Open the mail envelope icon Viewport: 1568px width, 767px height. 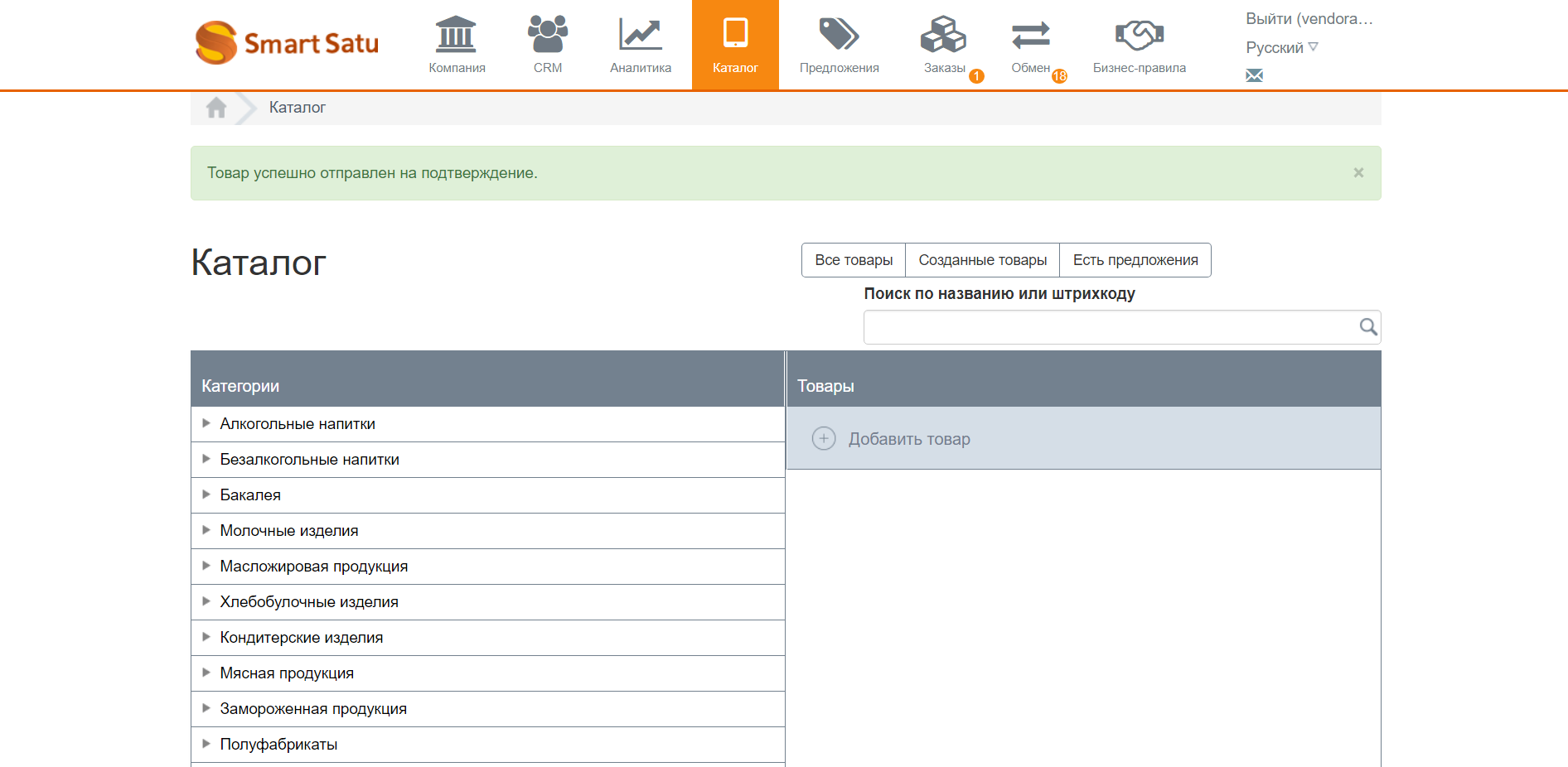(x=1255, y=75)
